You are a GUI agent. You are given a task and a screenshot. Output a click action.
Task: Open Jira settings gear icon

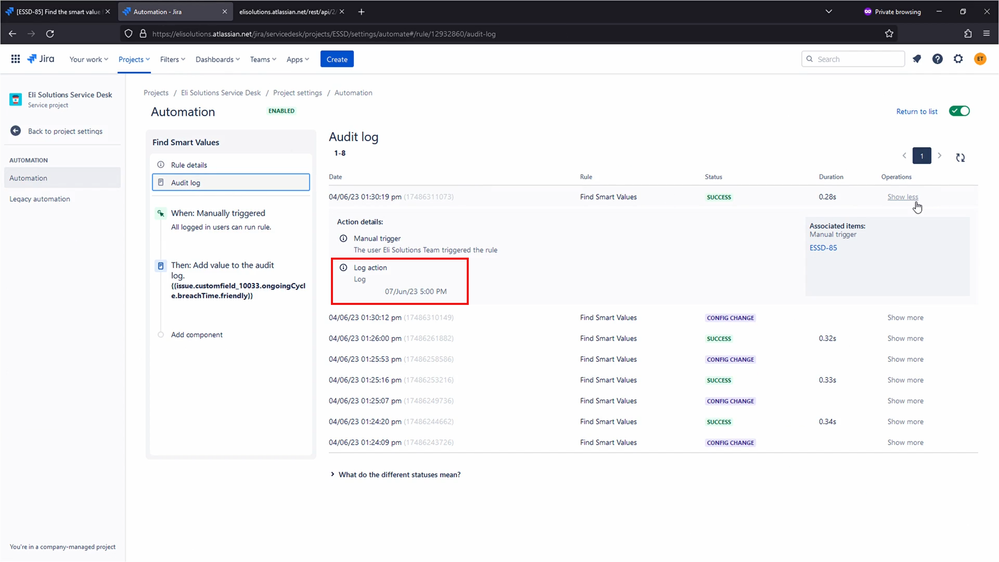tap(958, 59)
